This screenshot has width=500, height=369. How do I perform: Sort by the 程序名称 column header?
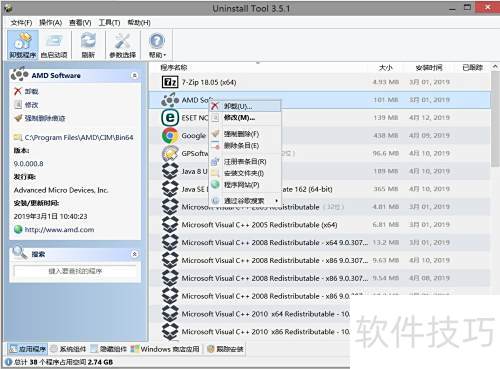pyautogui.click(x=174, y=67)
